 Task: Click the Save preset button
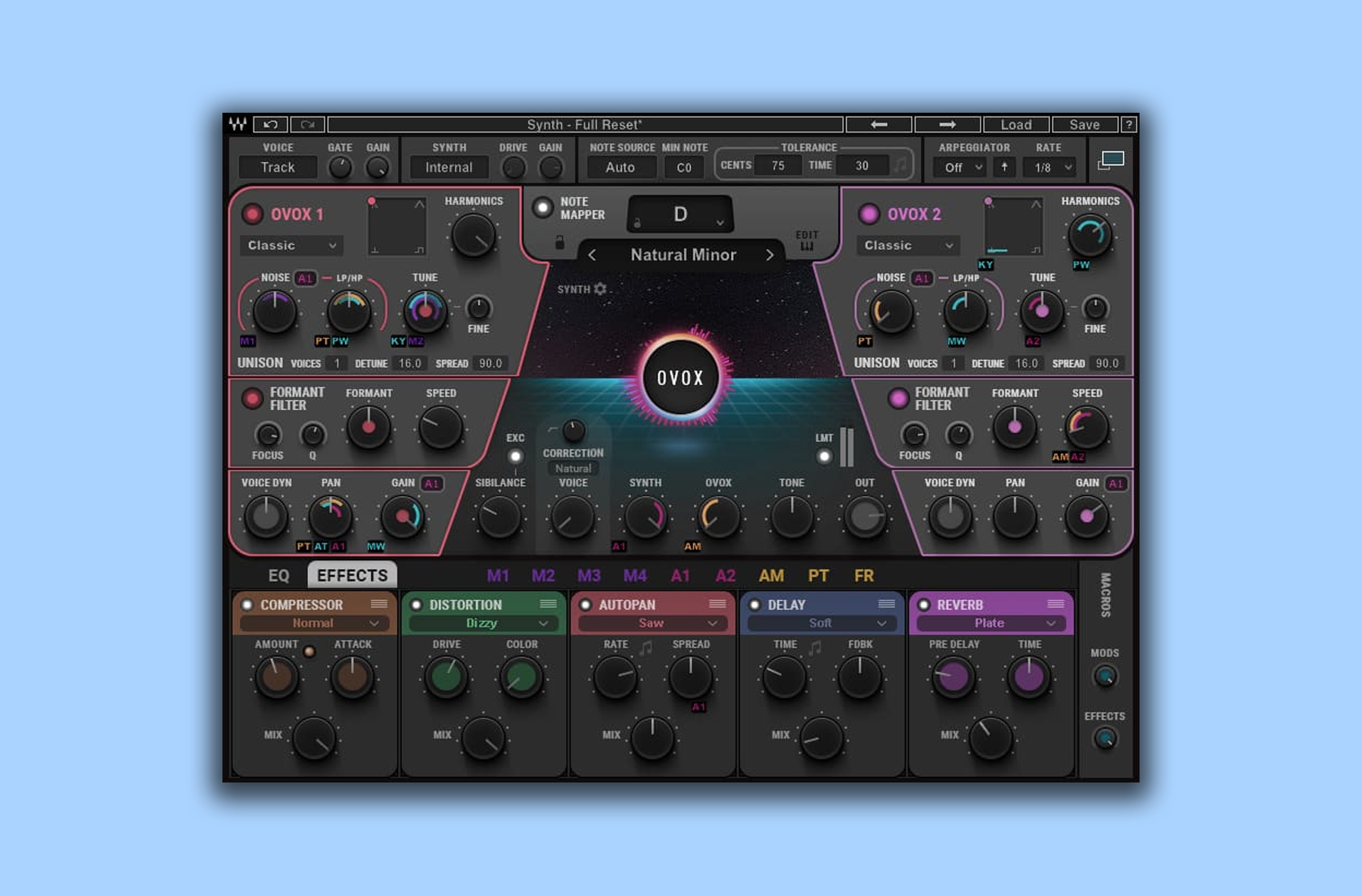pyautogui.click(x=1084, y=124)
